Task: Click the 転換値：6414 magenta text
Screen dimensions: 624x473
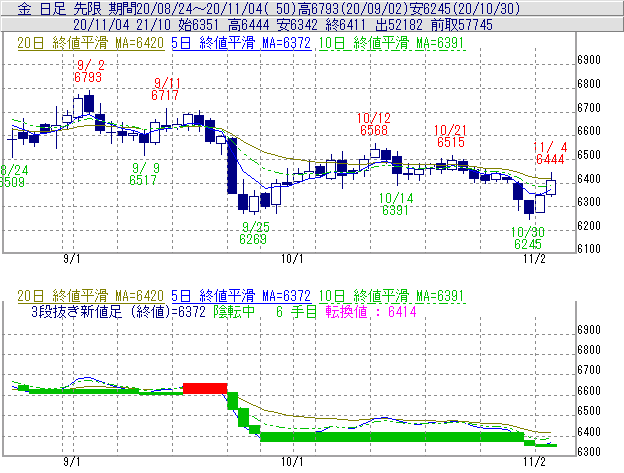Action: pyautogui.click(x=371, y=311)
